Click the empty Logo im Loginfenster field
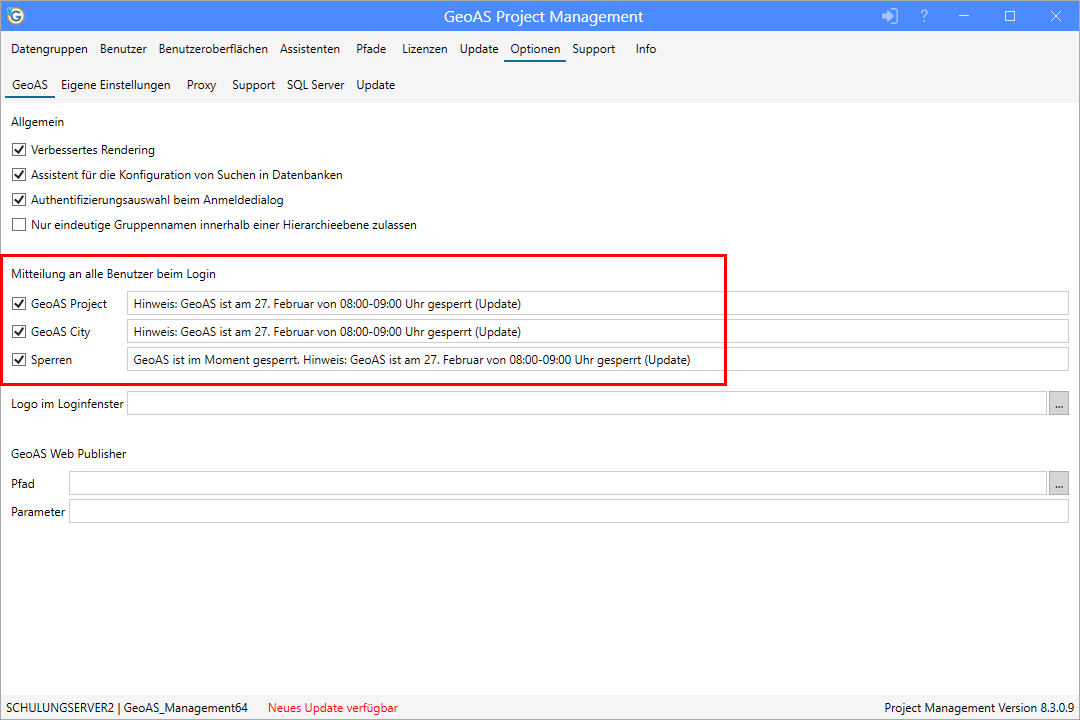This screenshot has height=720, width=1080. [500, 403]
